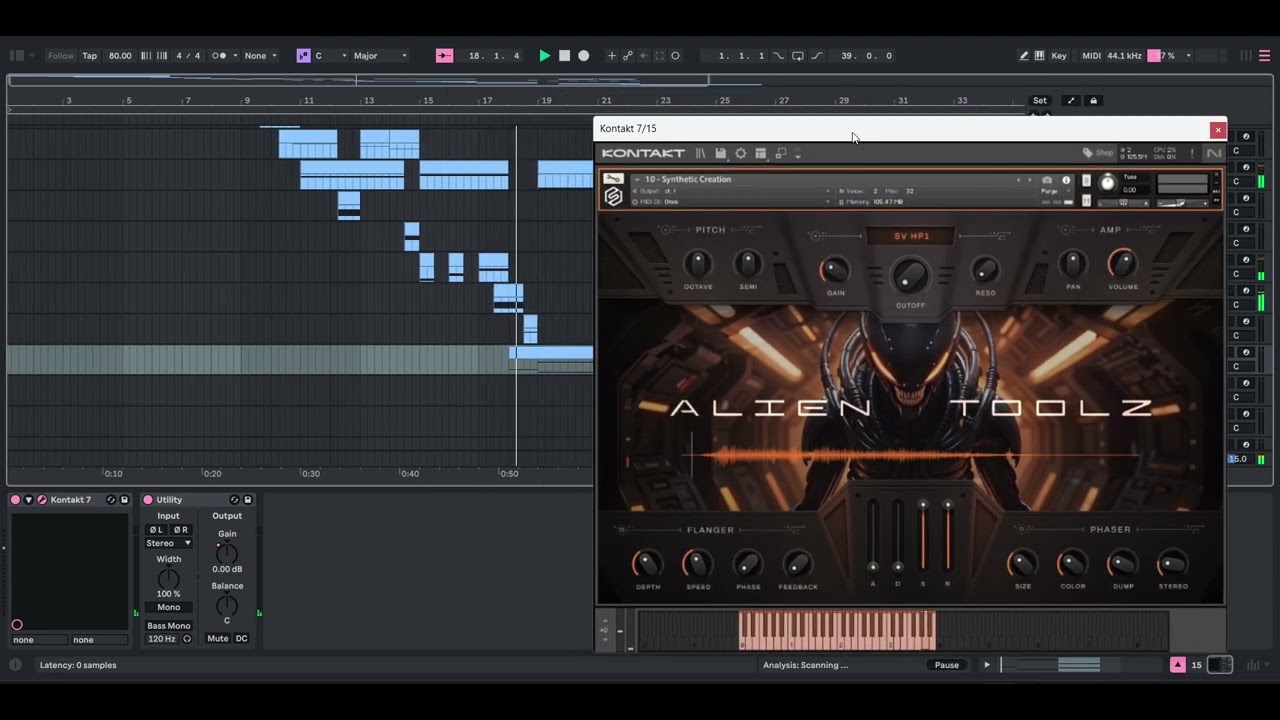1280x720 pixels.
Task: Enable the Bass Mono button
Action: pyautogui.click(x=169, y=626)
